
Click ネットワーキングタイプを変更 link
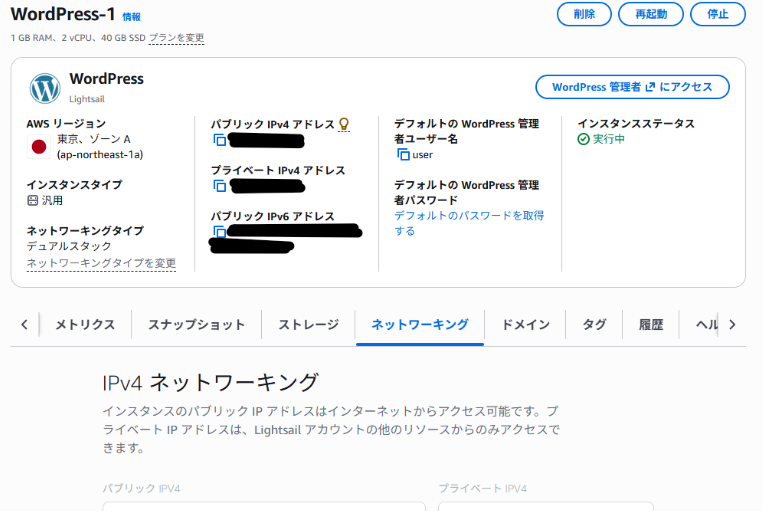(x=101, y=263)
